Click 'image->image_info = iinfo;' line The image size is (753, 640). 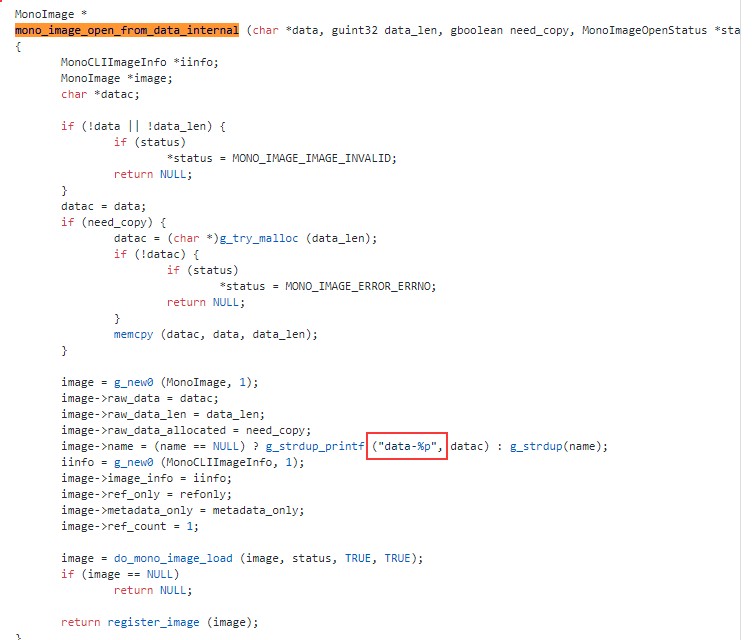pos(146,478)
